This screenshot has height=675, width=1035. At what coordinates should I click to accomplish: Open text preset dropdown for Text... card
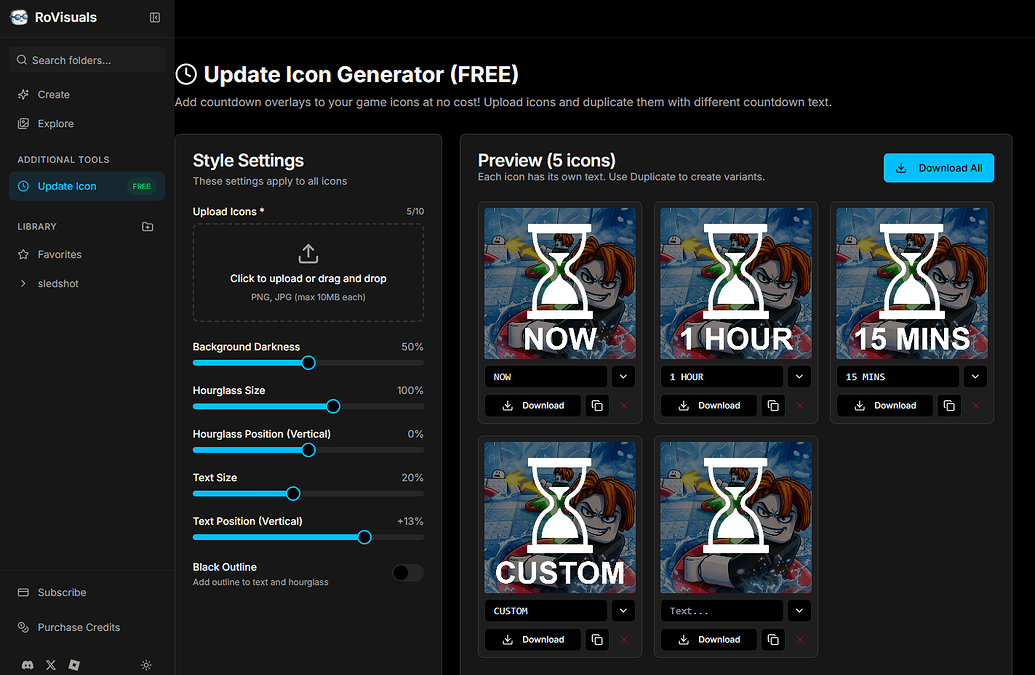pyautogui.click(x=799, y=610)
